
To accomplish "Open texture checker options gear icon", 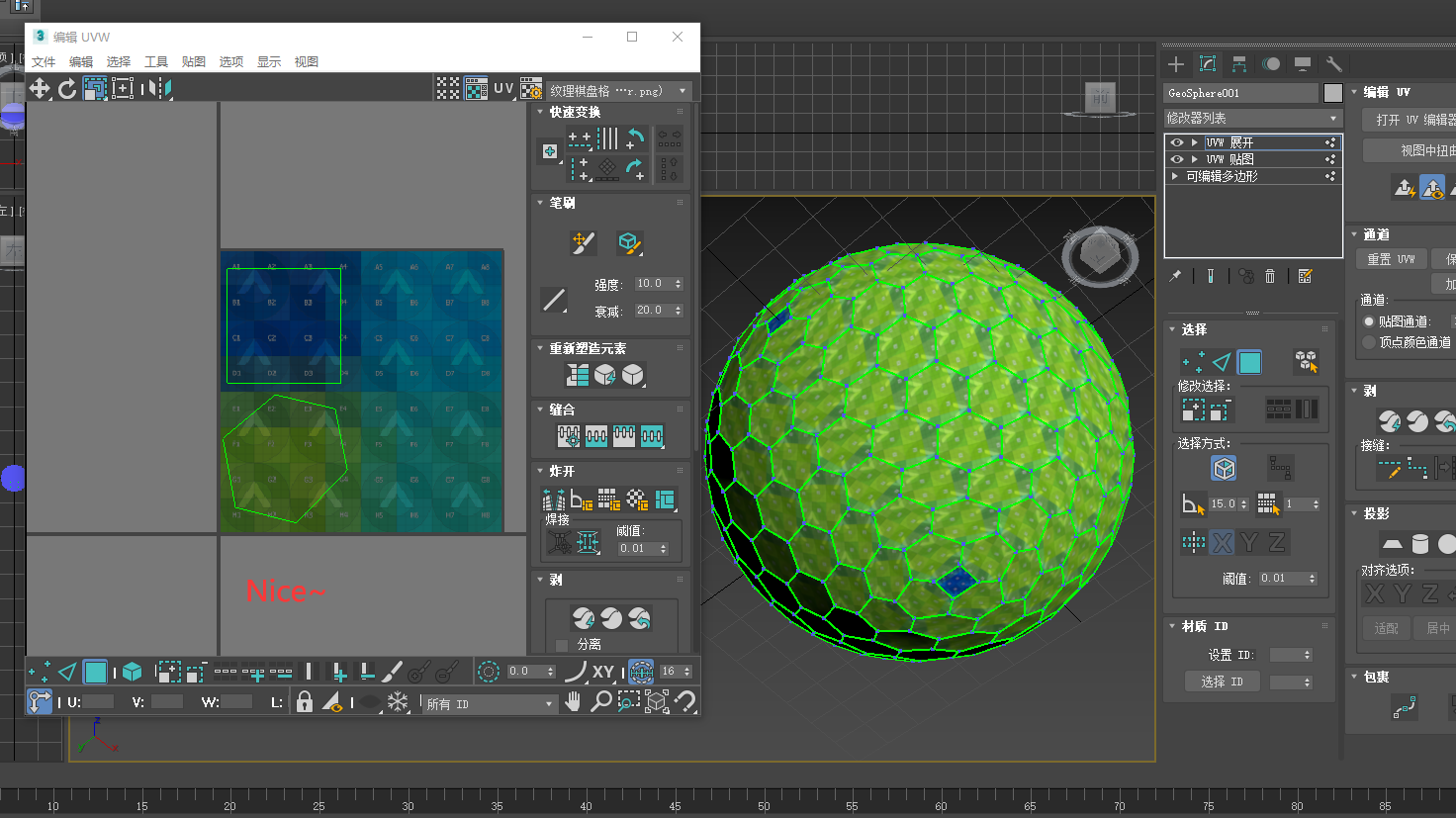I will (531, 89).
